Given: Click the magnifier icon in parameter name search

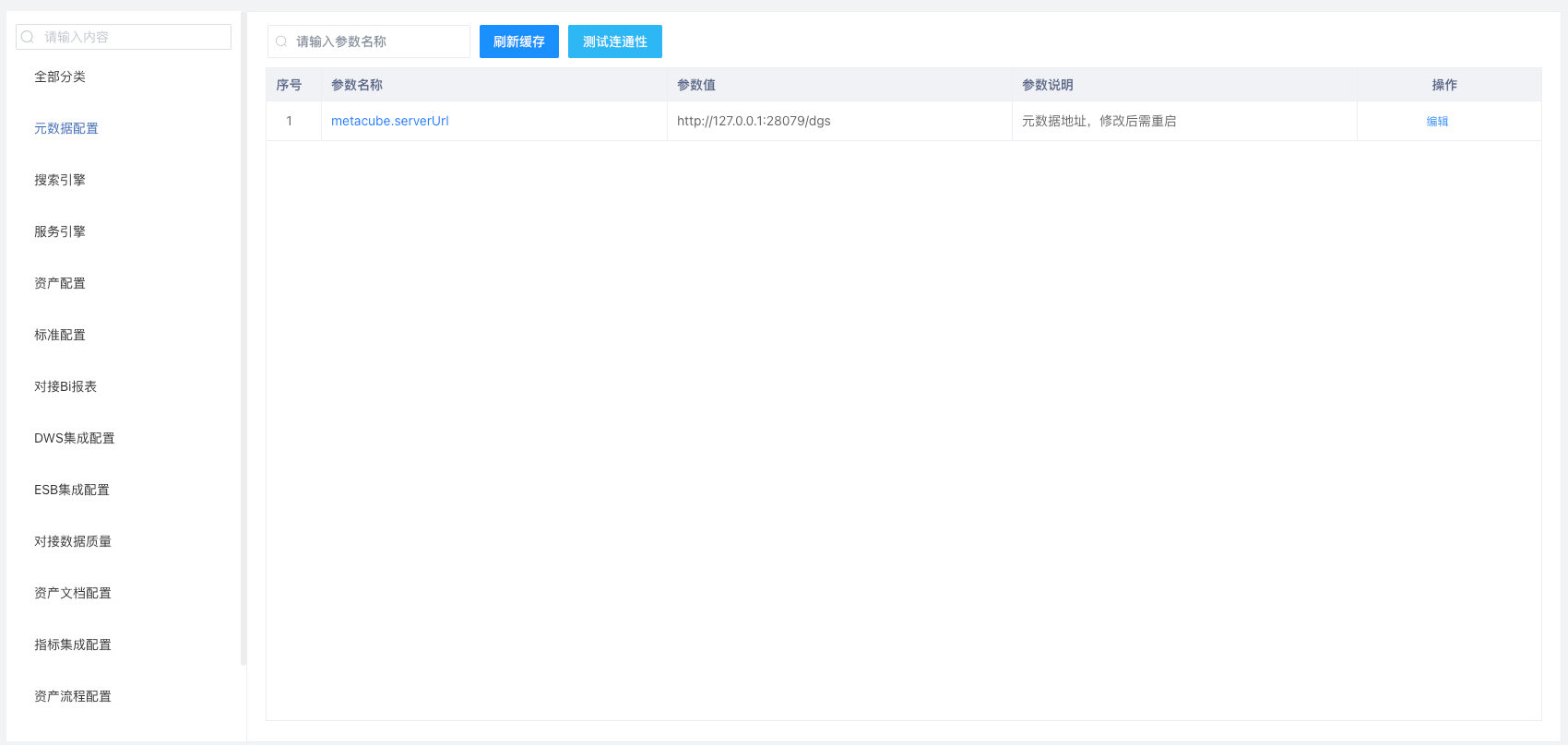Looking at the screenshot, I should [281, 41].
